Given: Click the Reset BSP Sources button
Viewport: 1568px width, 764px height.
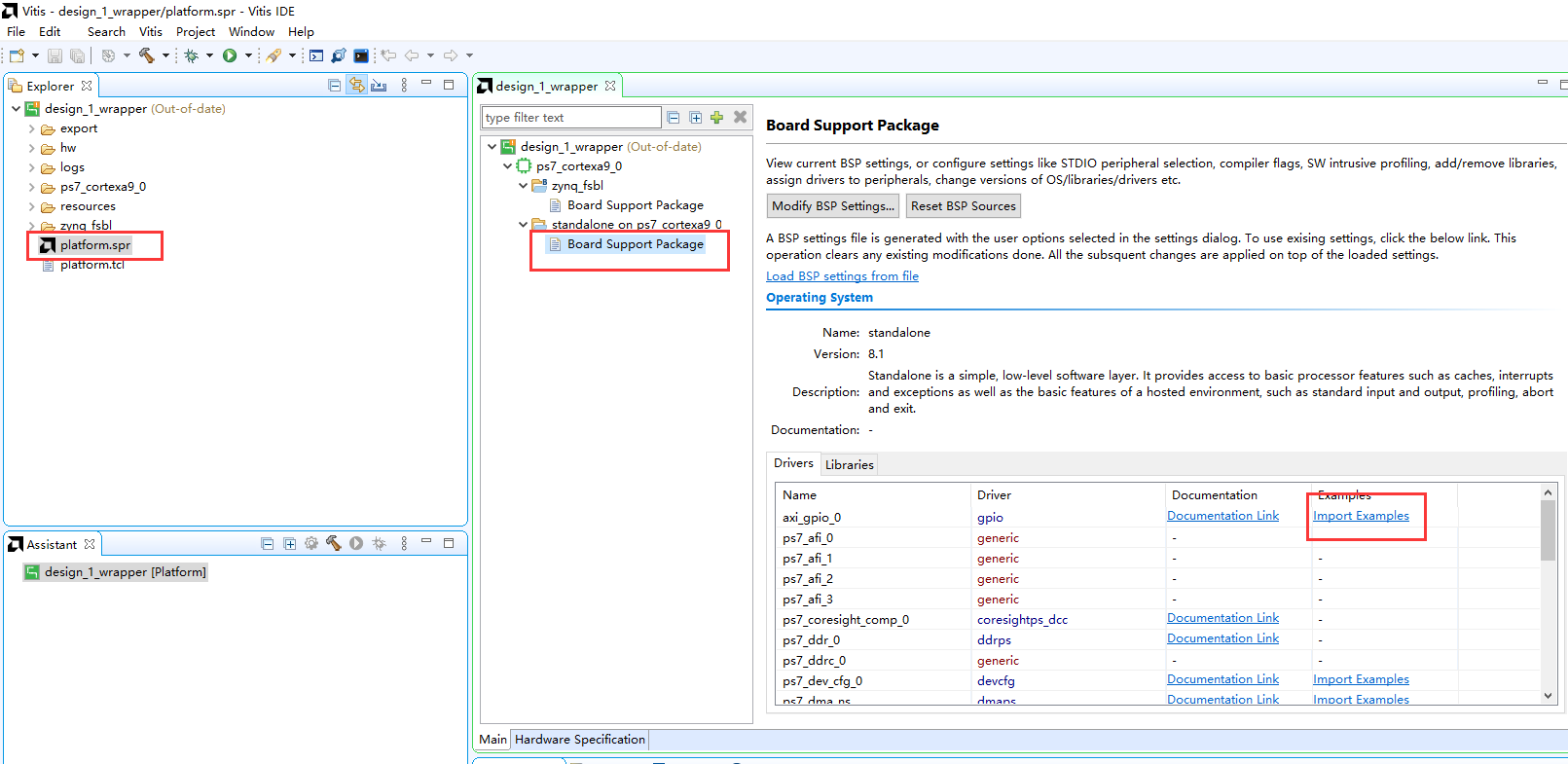Looking at the screenshot, I should coord(964,206).
